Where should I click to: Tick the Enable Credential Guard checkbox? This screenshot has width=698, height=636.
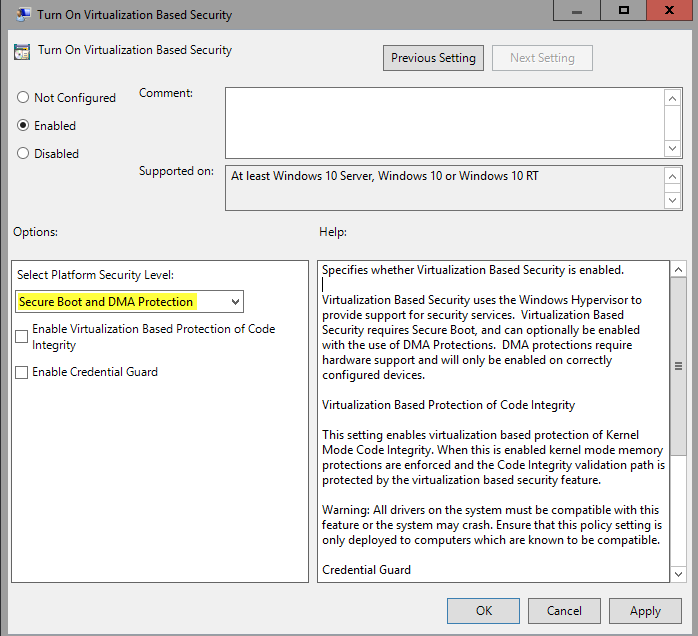coord(21,372)
